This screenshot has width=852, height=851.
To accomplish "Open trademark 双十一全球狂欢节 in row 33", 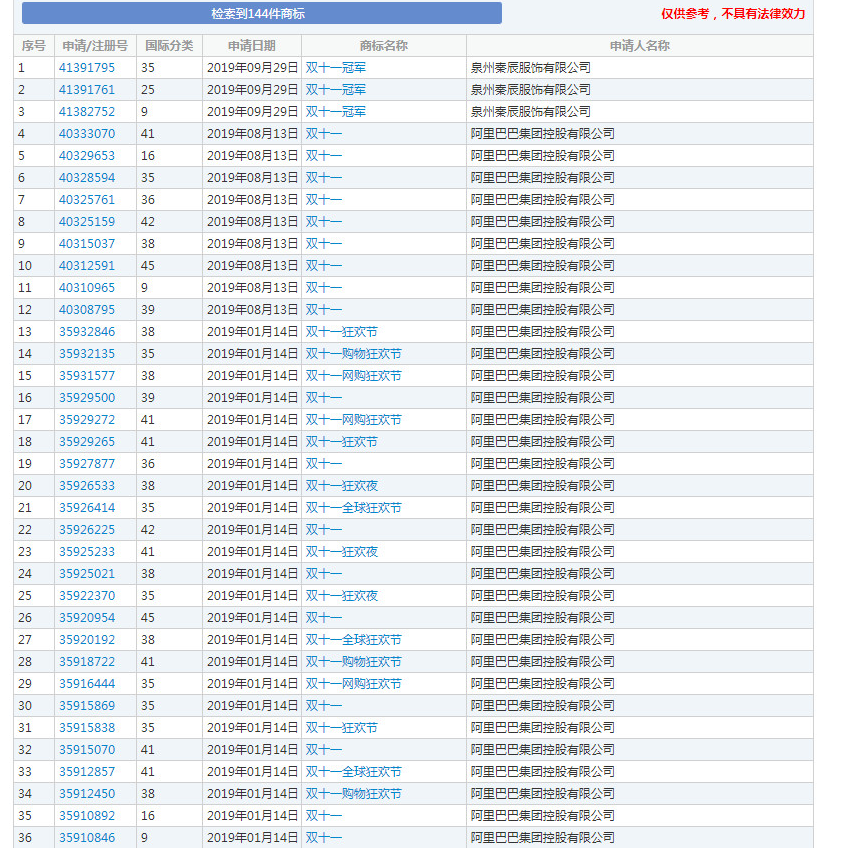I will tap(354, 772).
